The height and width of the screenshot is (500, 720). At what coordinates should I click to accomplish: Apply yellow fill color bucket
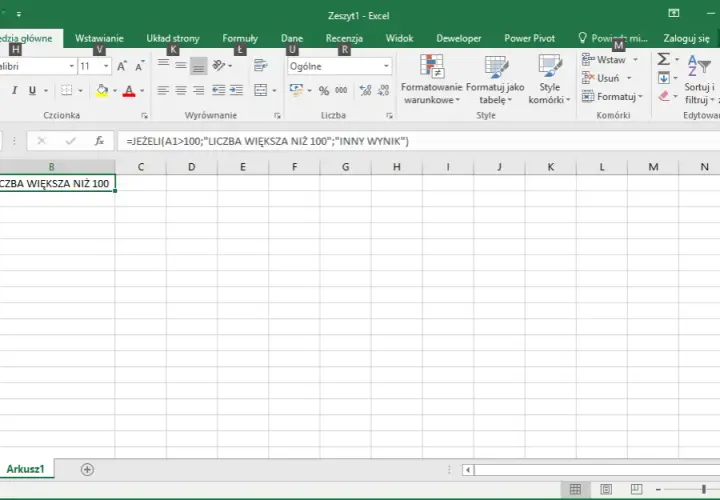coord(102,90)
